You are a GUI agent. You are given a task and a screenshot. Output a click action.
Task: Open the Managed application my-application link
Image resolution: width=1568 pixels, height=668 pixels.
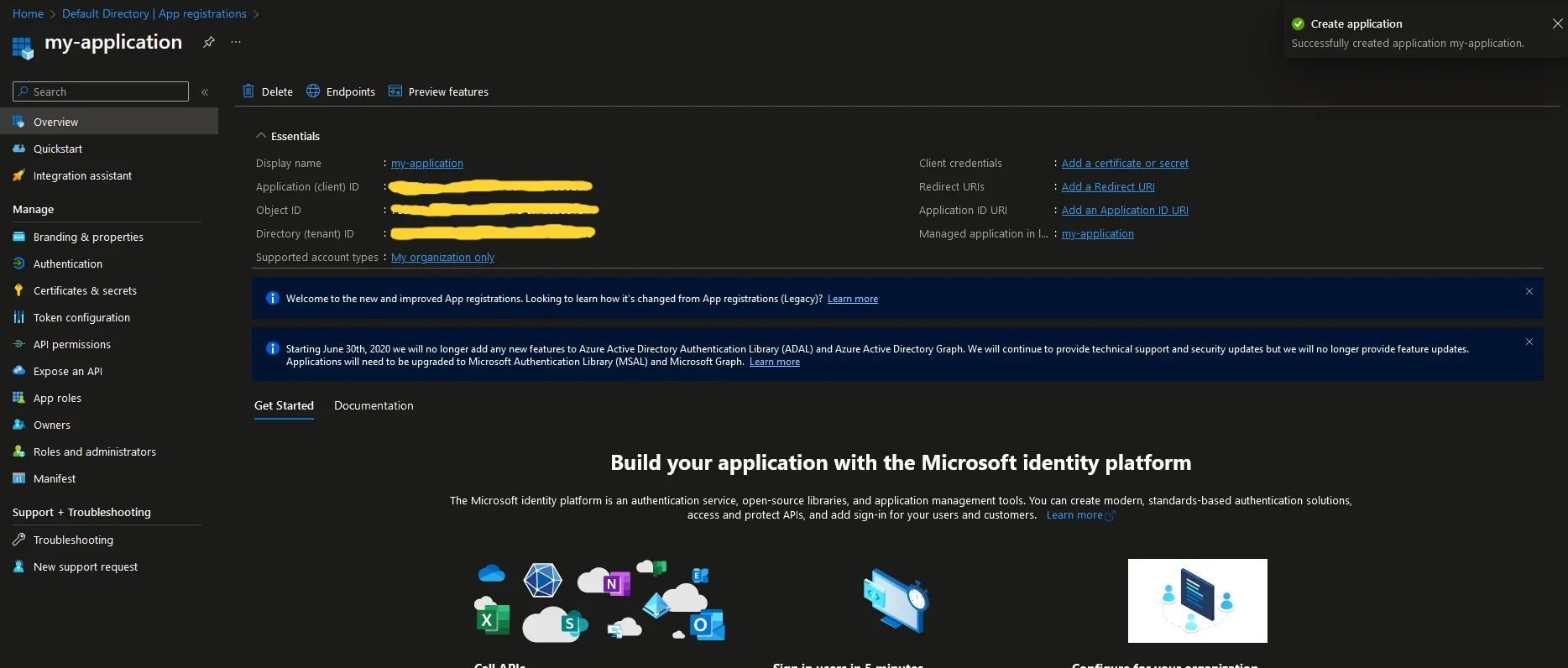1098,233
